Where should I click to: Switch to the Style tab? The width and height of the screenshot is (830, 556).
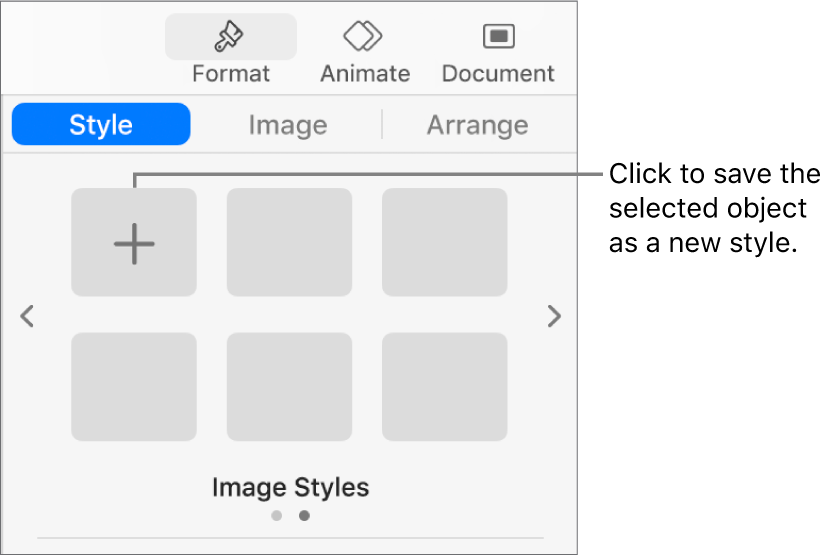101,125
